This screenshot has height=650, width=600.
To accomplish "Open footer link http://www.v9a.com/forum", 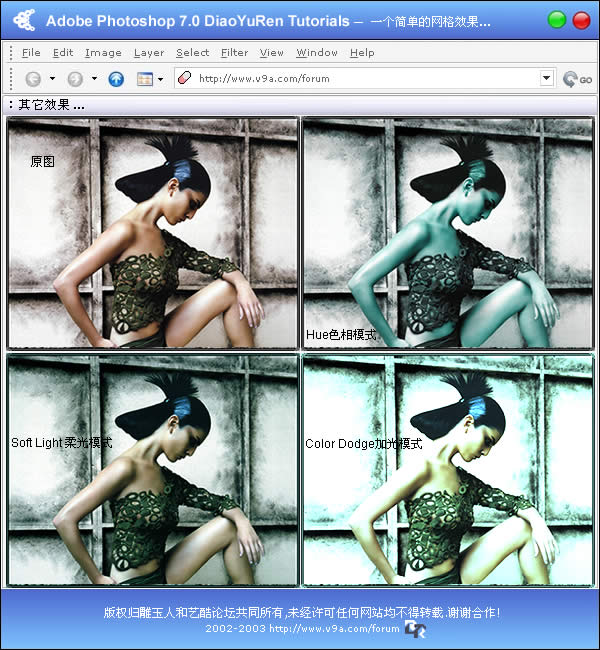I will point(334,628).
